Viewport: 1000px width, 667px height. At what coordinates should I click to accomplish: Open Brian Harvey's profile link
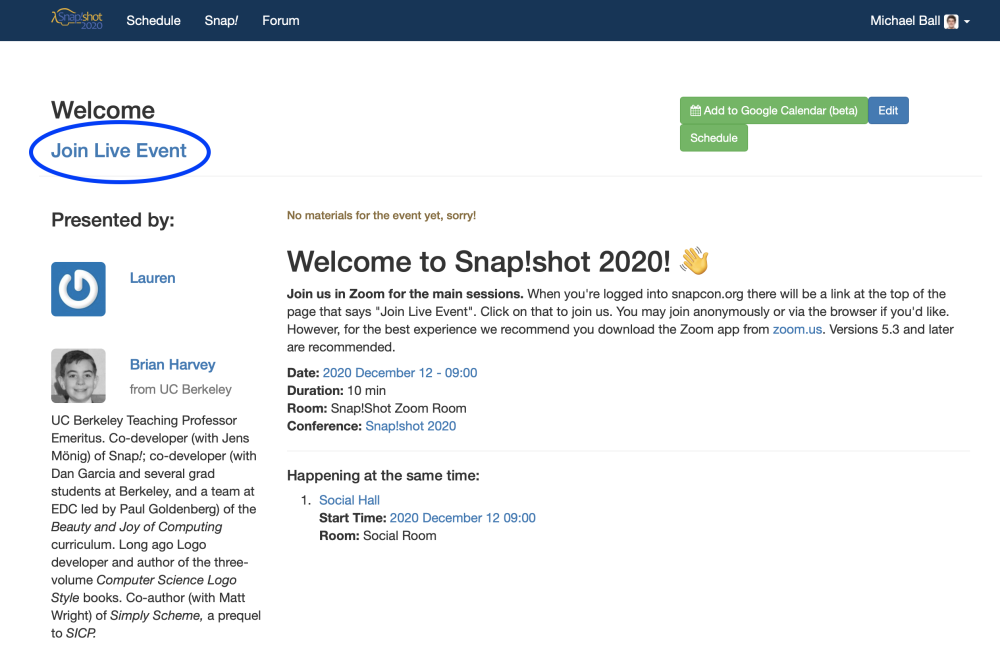[173, 365]
